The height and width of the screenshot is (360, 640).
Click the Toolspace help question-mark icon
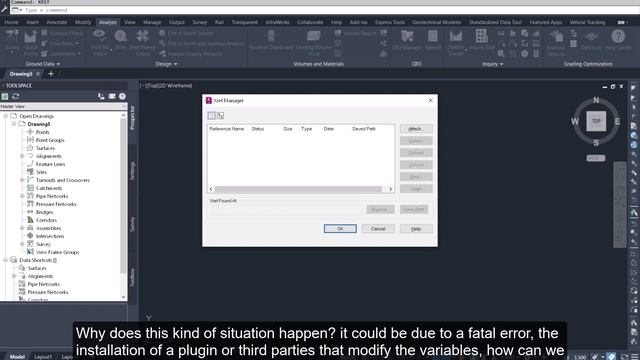pos(122,96)
